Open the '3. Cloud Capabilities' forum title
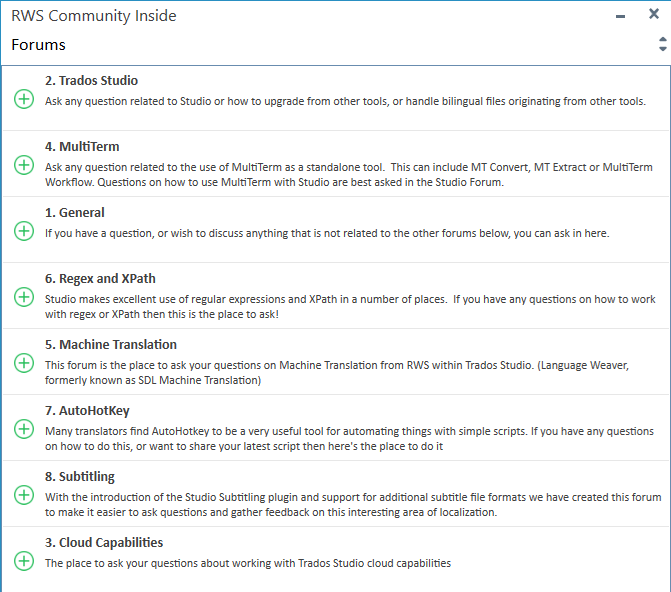671x592 pixels. tap(104, 542)
